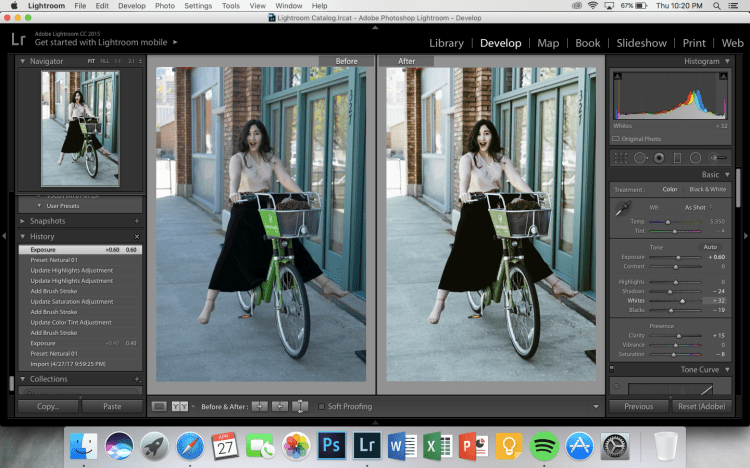Select the Graduated Filter tool
Screen dimensions: 750x468
tap(677, 157)
